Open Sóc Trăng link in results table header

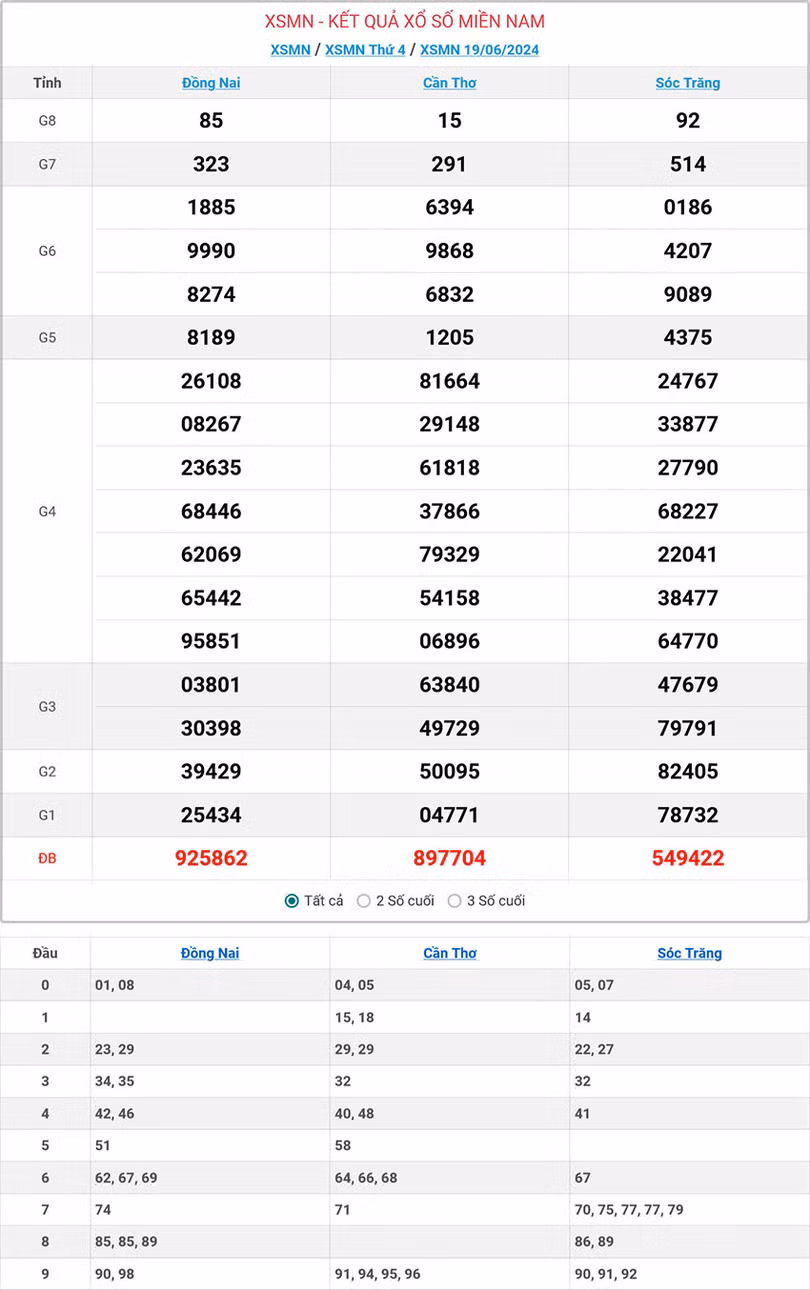pyautogui.click(x=688, y=83)
